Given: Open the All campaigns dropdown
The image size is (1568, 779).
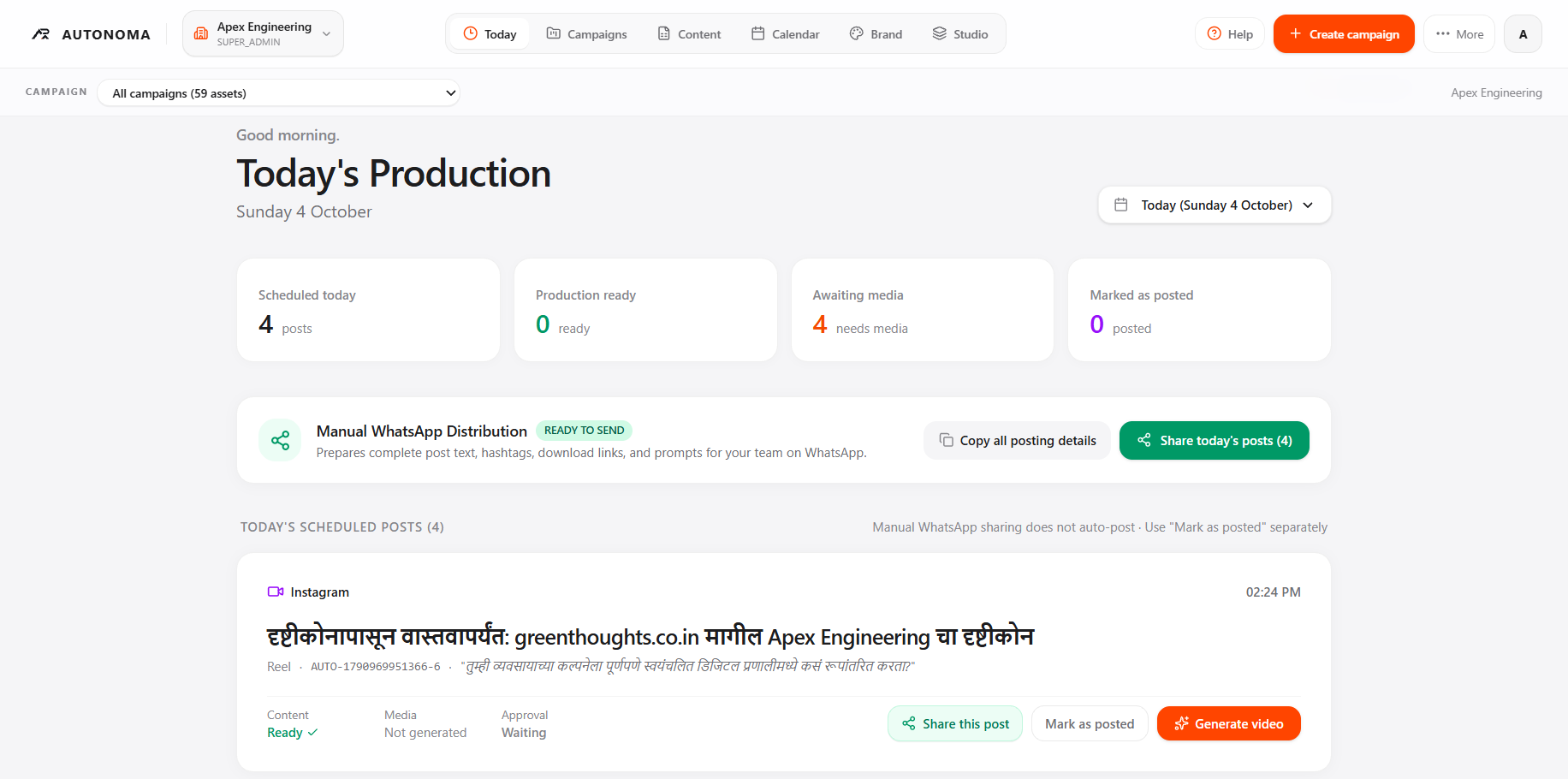Looking at the screenshot, I should (279, 92).
